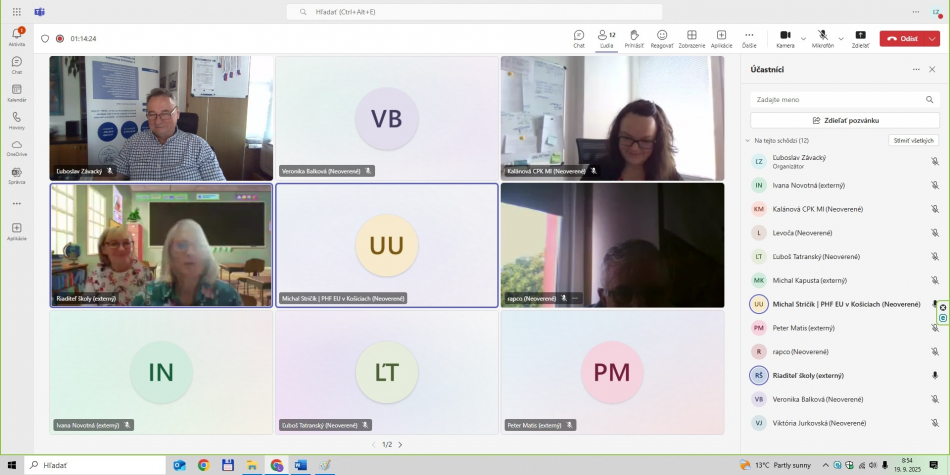Expand the Mikrofón options dropdown arrow
950x475 pixels.
(x=841, y=38)
